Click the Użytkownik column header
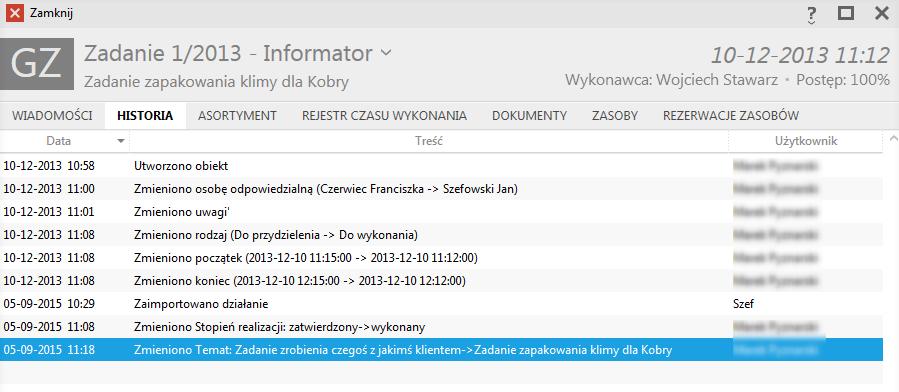This screenshot has width=899, height=392. click(x=806, y=141)
